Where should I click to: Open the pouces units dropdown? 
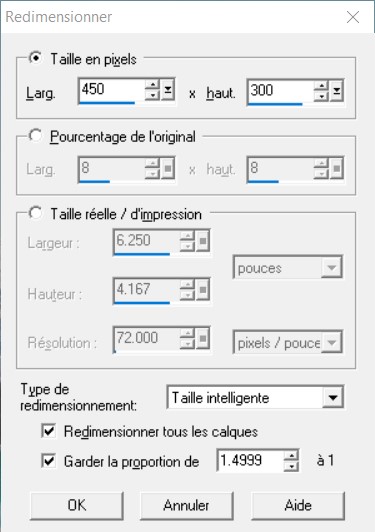[x=331, y=268]
